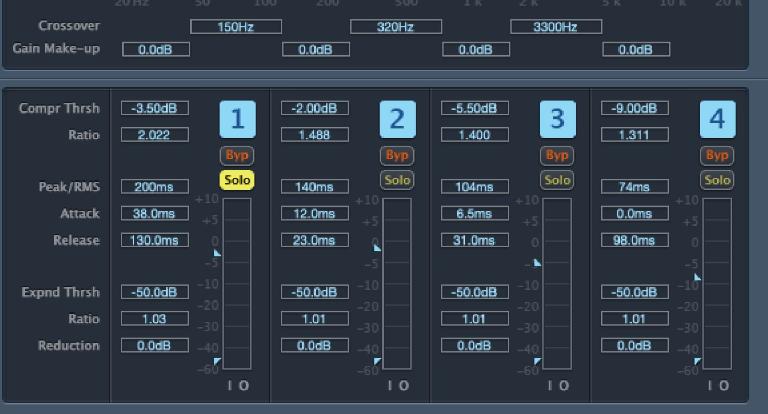
Task: Click band 3 Gain Make-up 0.0dB field
Action: point(476,49)
